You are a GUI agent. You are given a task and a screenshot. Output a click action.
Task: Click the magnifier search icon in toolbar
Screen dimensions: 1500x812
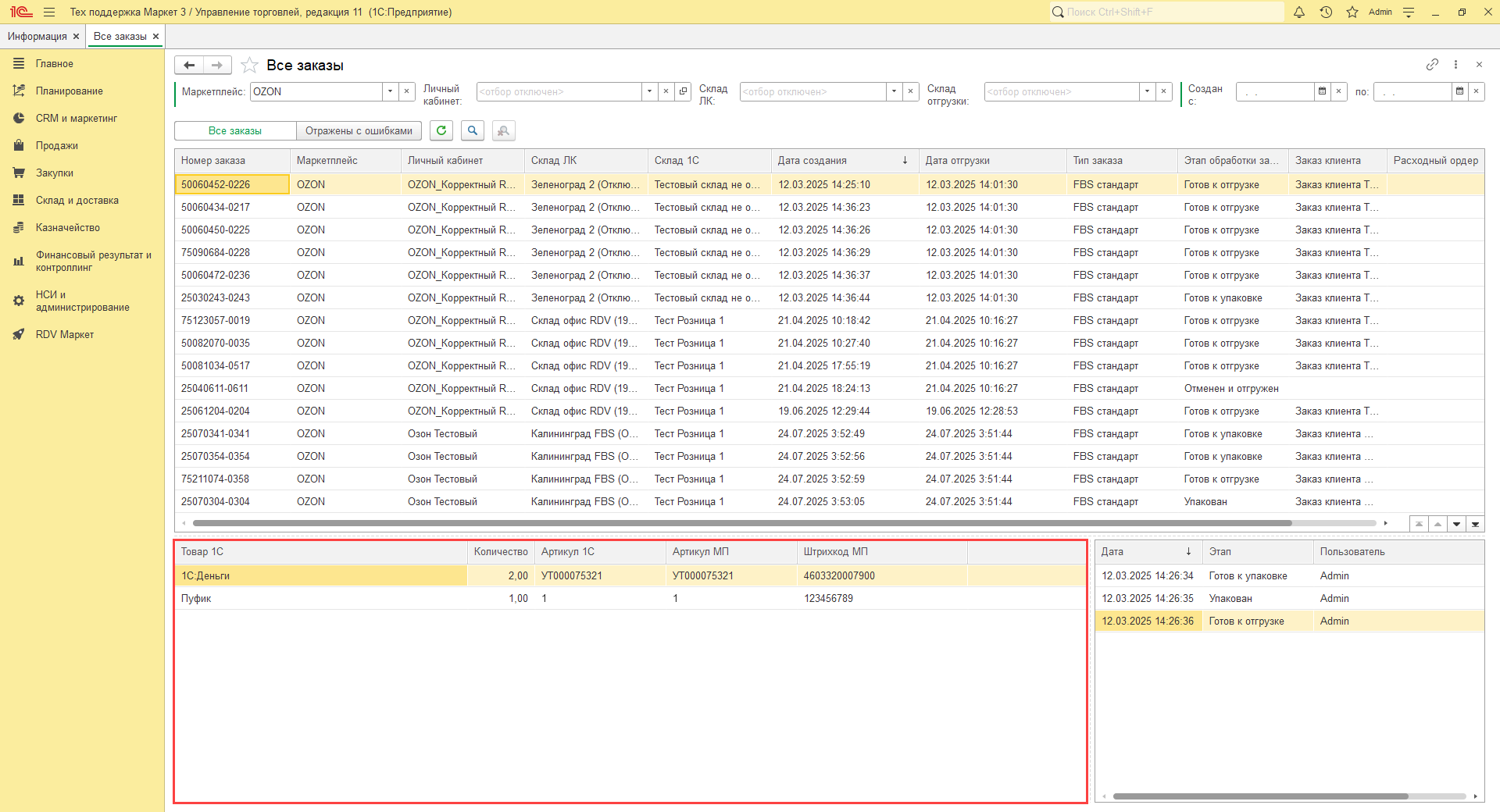pos(473,131)
